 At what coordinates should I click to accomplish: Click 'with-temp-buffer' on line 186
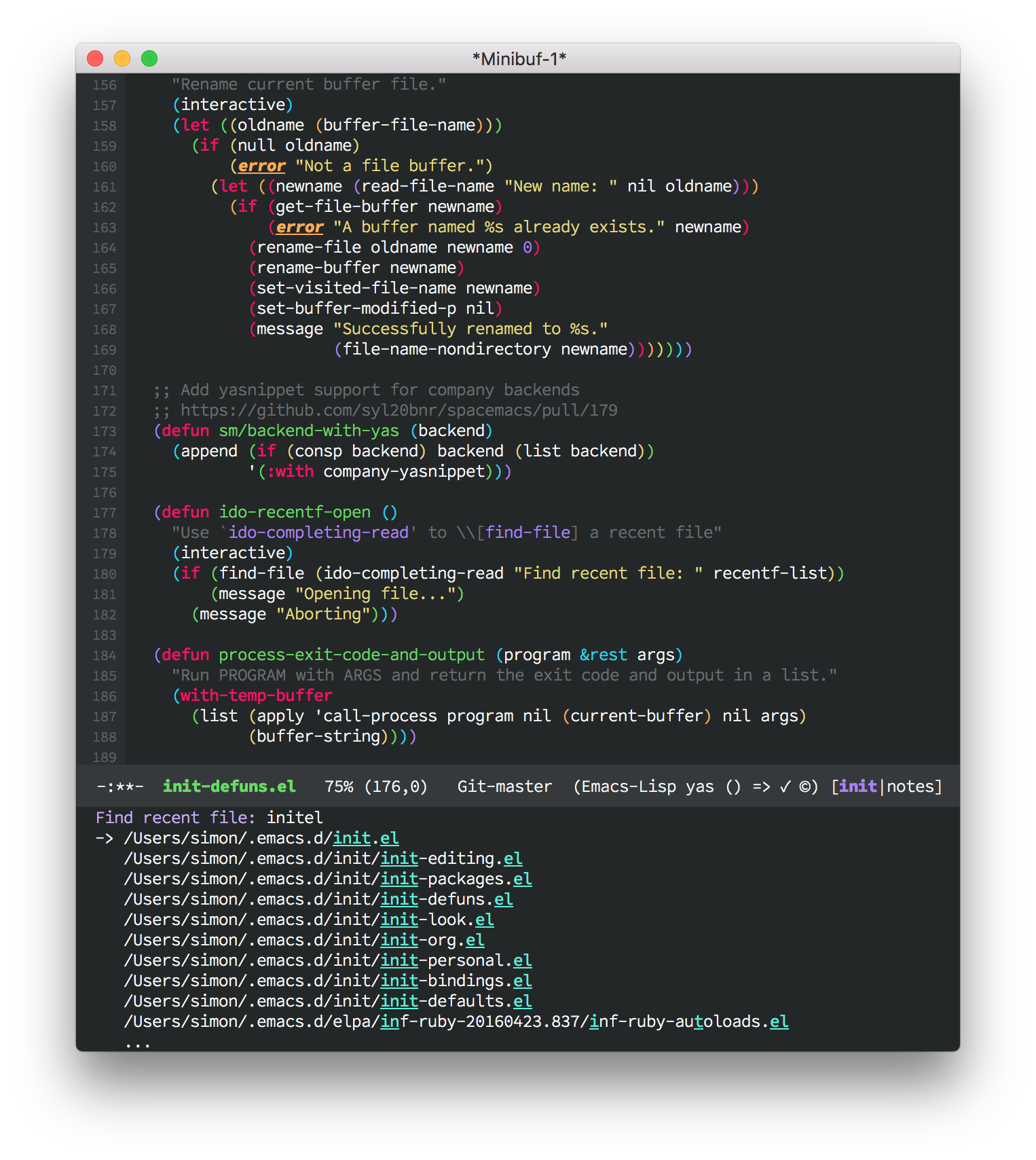257,695
